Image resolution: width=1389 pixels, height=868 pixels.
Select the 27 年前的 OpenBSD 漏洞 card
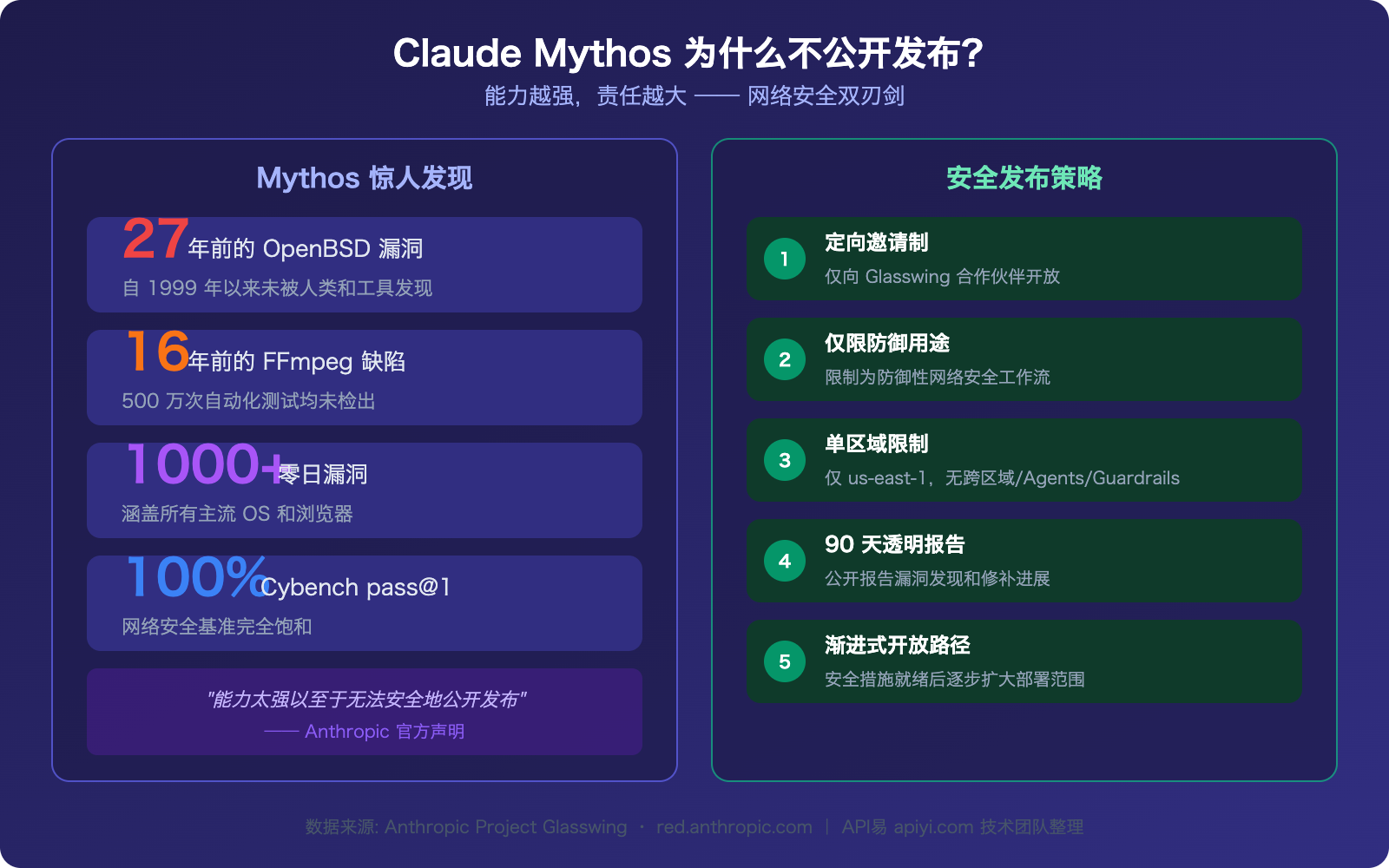pyautogui.click(x=363, y=265)
